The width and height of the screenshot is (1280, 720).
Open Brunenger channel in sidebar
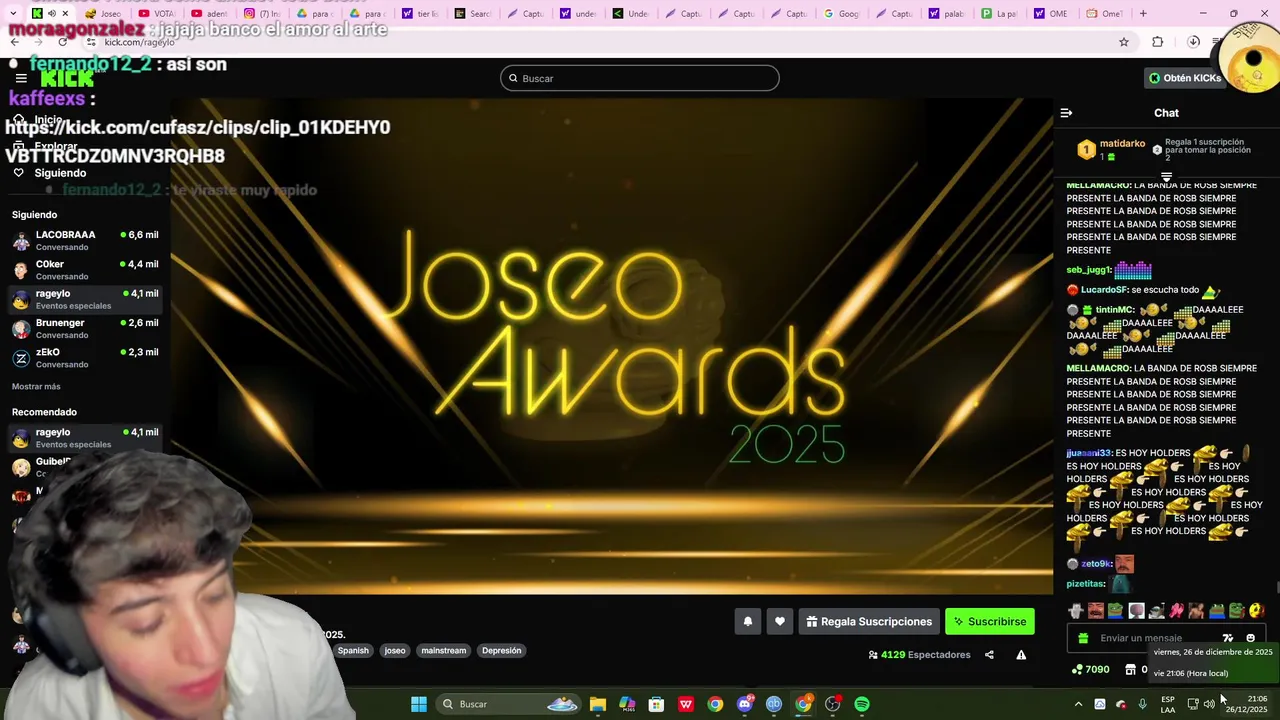[85, 328]
